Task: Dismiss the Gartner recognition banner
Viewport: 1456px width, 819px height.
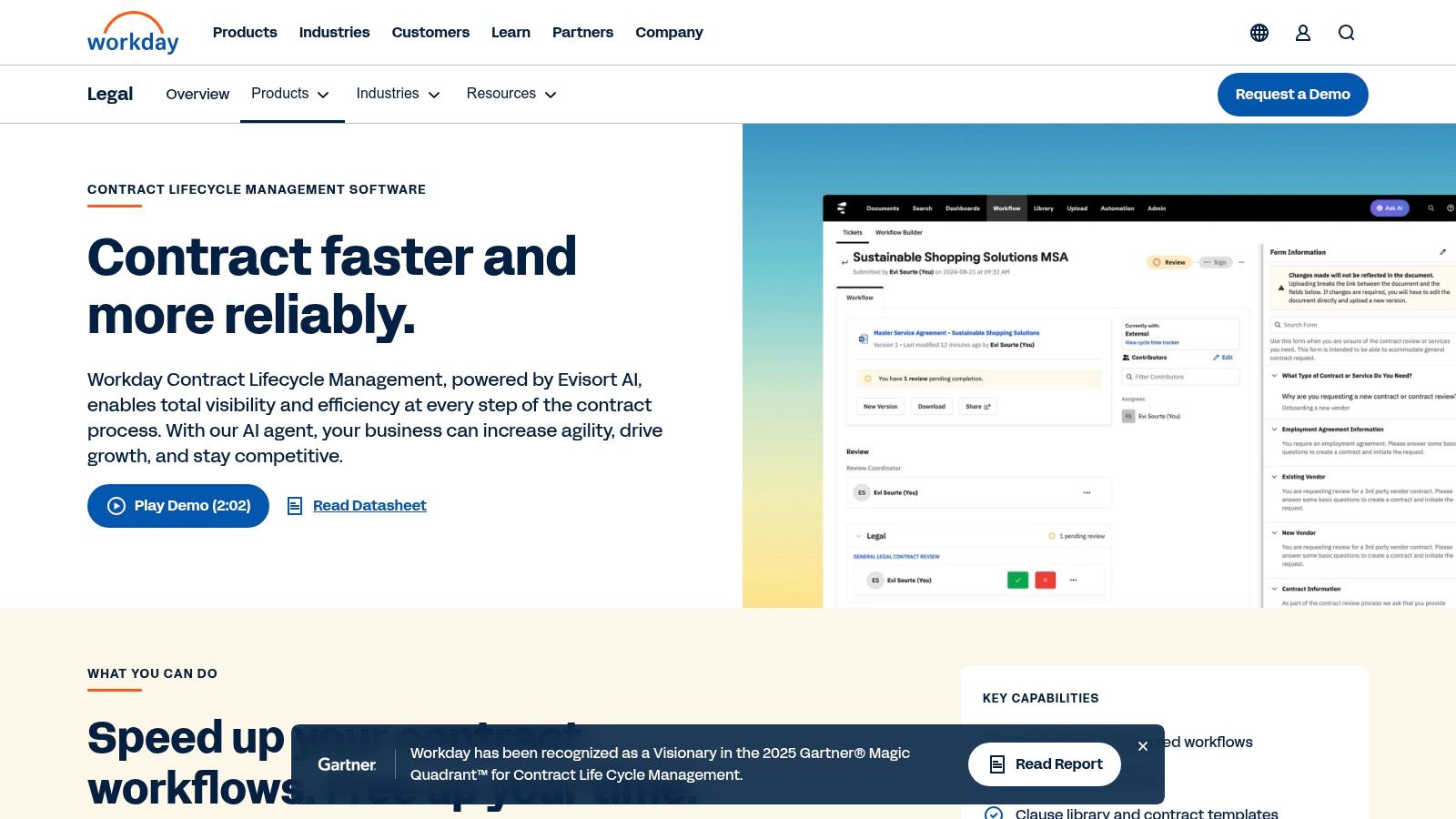Action: [1143, 746]
